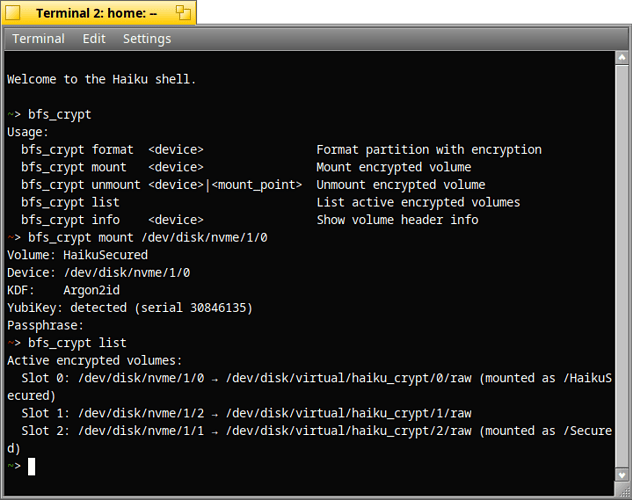632x500 pixels.
Task: Open the Settings menu
Action: (x=147, y=39)
